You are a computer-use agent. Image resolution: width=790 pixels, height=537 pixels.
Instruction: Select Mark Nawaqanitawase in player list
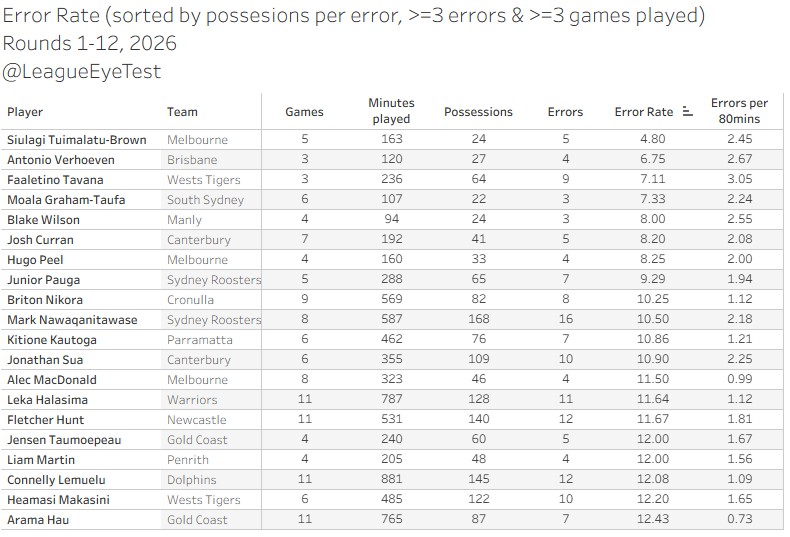point(72,320)
